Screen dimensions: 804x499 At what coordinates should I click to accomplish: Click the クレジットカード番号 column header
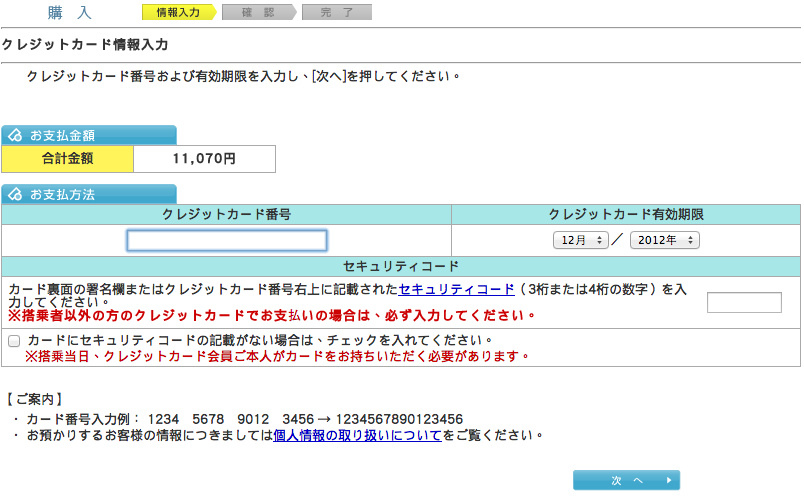coord(227,214)
